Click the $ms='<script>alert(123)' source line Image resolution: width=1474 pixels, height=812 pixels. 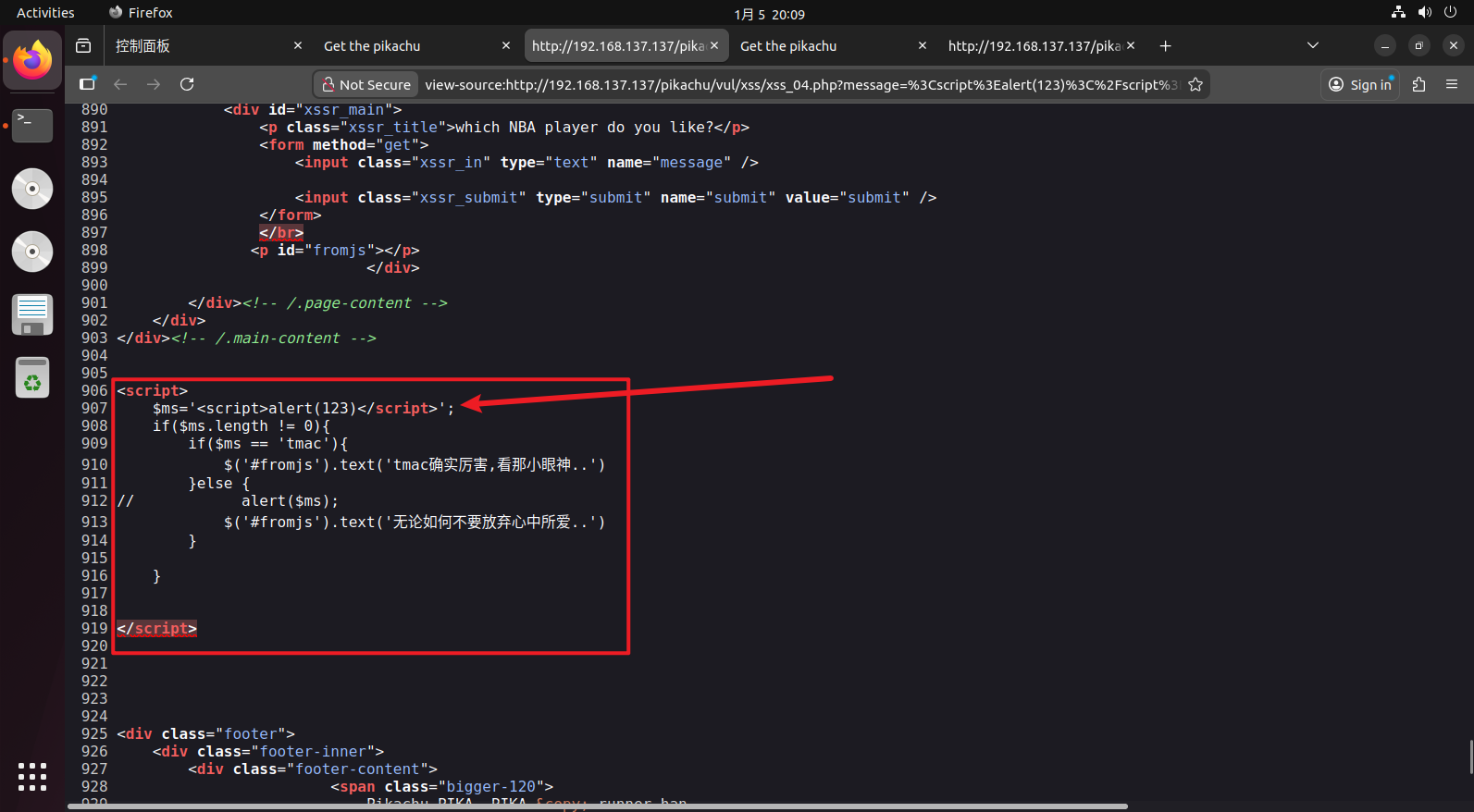coord(303,408)
